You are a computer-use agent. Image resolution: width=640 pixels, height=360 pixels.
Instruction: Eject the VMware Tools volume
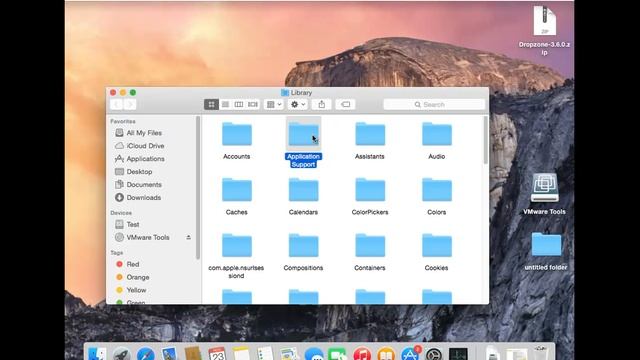click(x=188, y=237)
